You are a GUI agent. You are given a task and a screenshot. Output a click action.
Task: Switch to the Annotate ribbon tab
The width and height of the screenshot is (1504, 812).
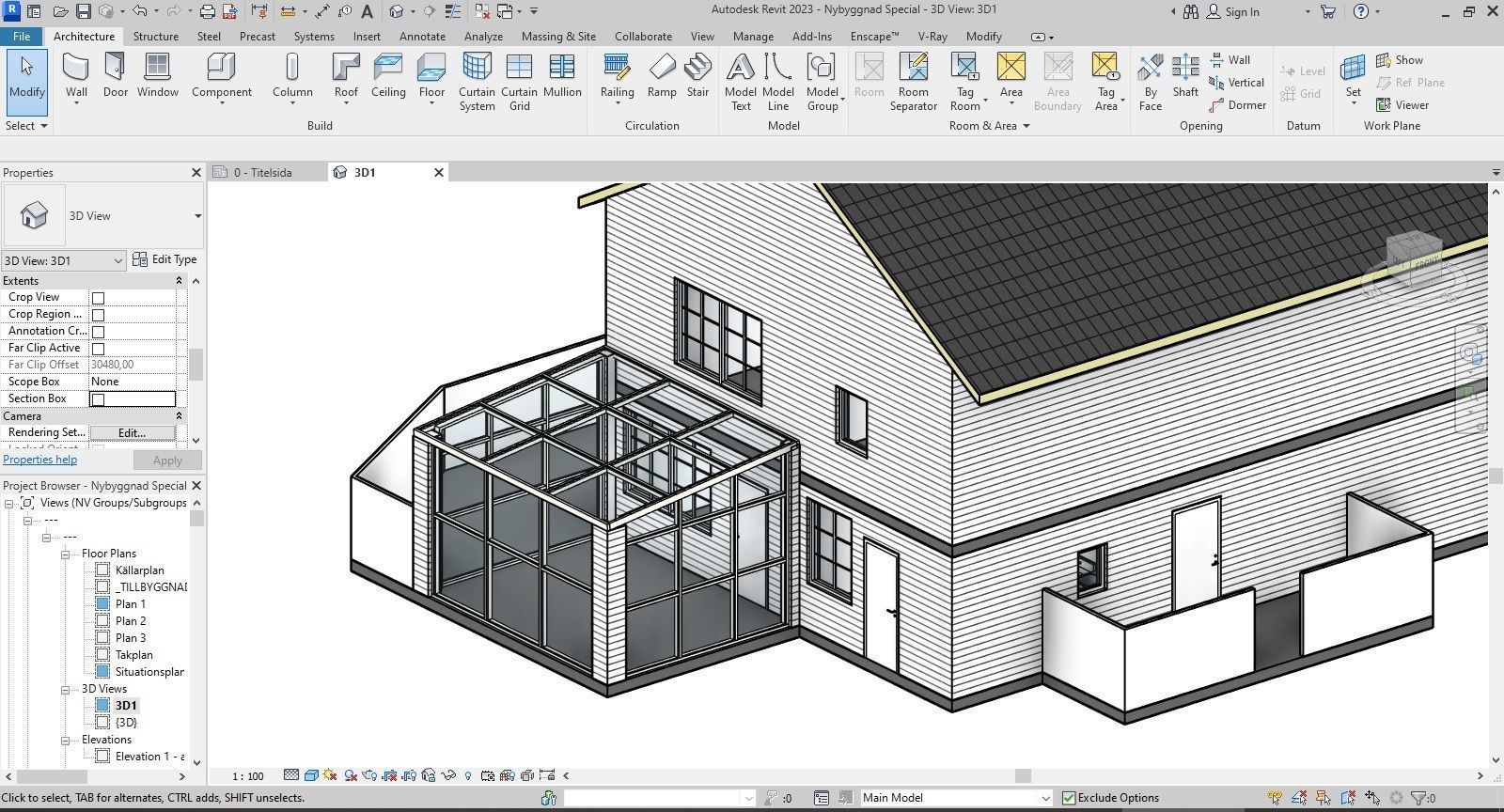[422, 37]
